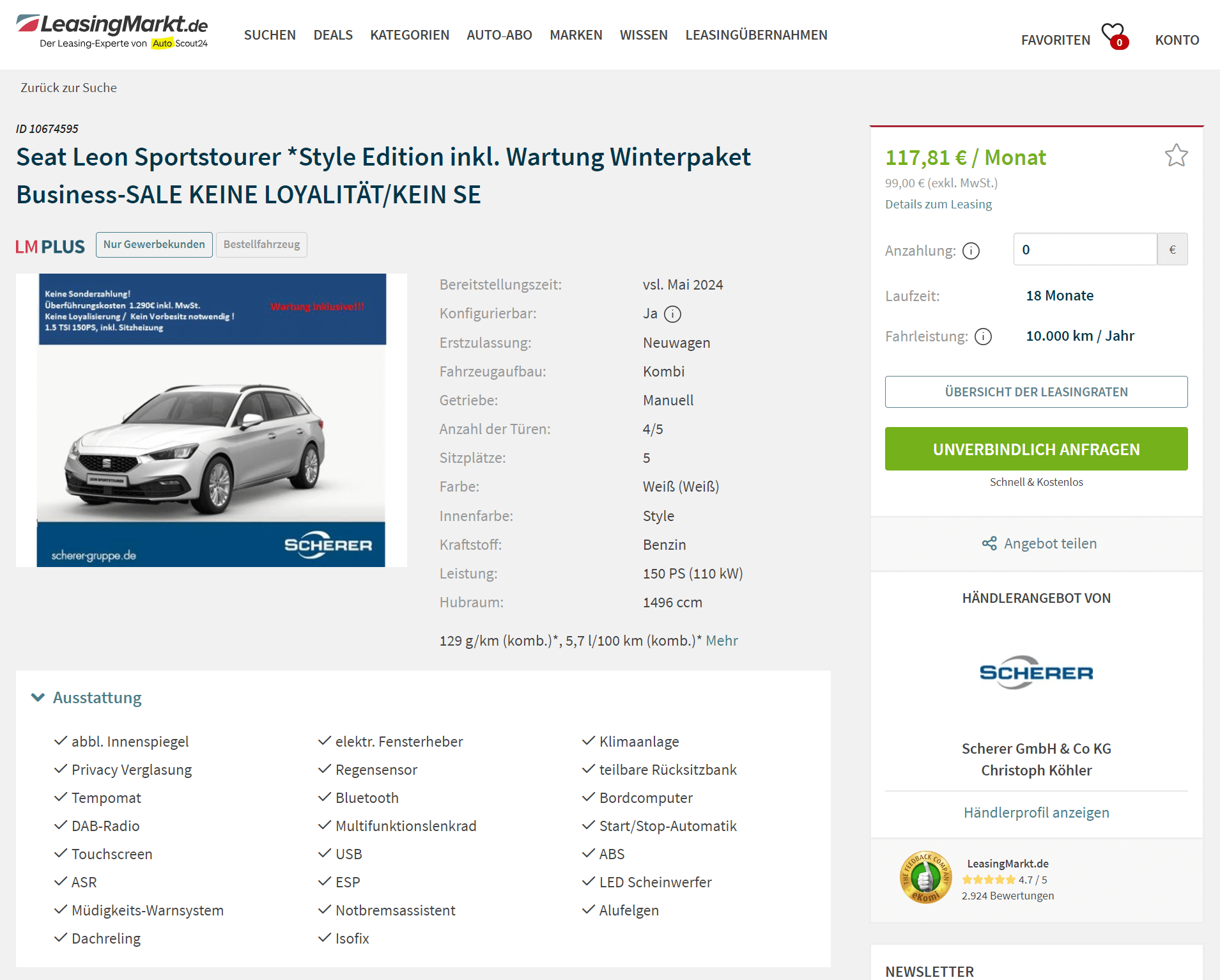Viewport: 1220px width, 980px height.
Task: Click the LED Scheinwerfer feature
Action: pyautogui.click(x=655, y=882)
